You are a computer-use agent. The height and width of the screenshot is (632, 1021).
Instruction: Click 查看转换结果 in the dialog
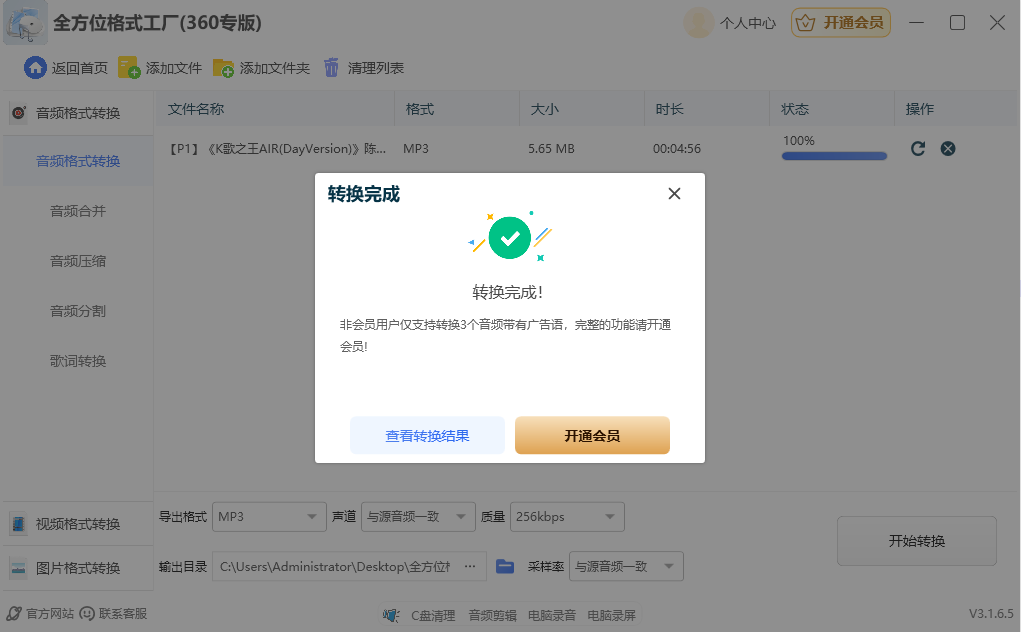[x=427, y=435]
